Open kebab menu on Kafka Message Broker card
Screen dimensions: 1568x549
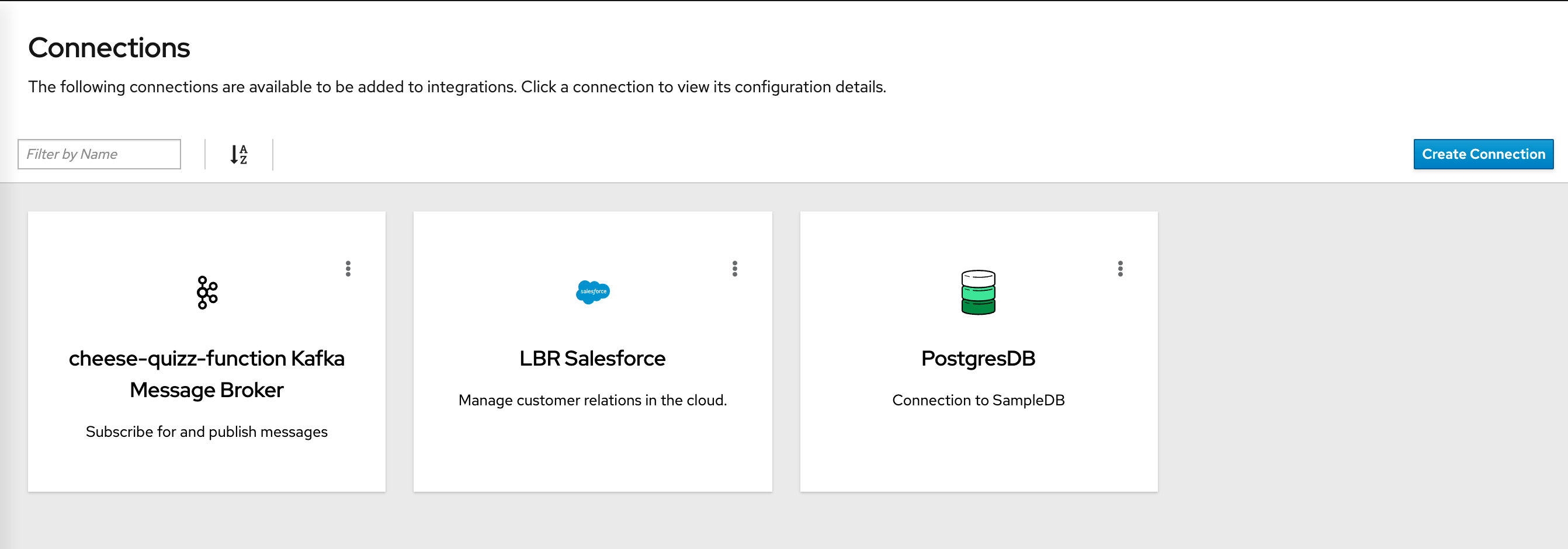coord(348,269)
